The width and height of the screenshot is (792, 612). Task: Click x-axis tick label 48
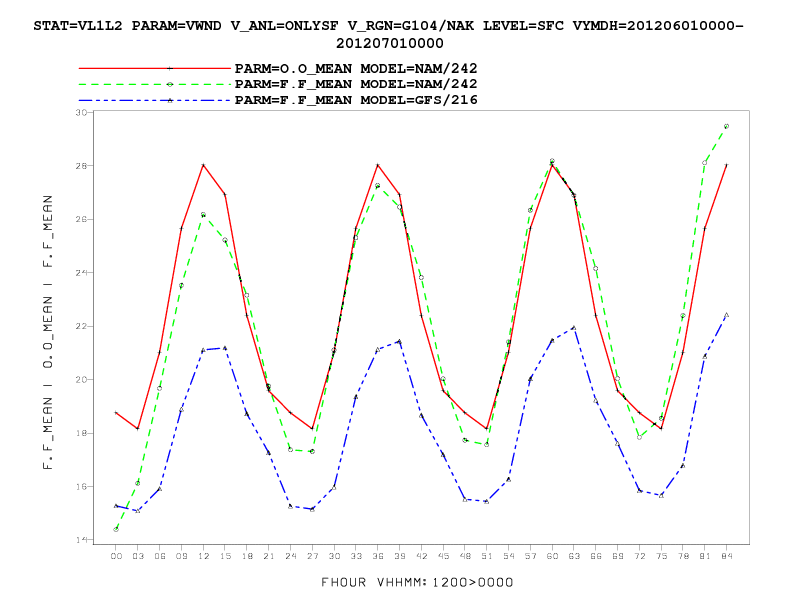465,556
